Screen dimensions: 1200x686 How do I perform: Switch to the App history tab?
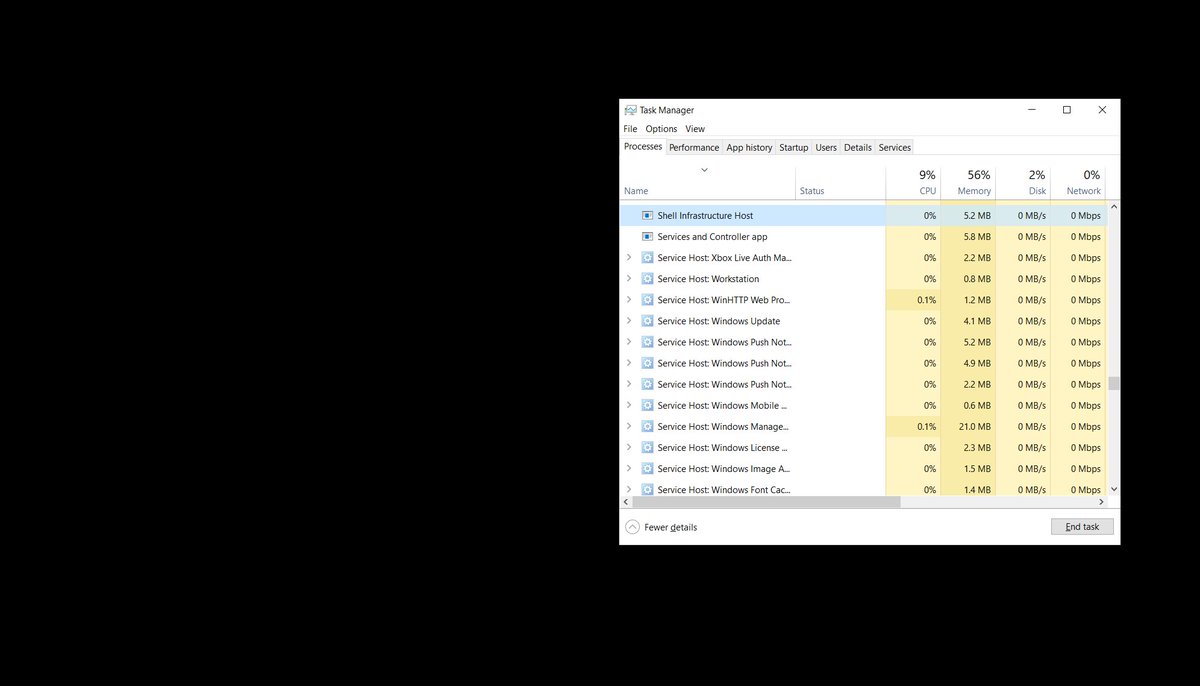coord(749,148)
